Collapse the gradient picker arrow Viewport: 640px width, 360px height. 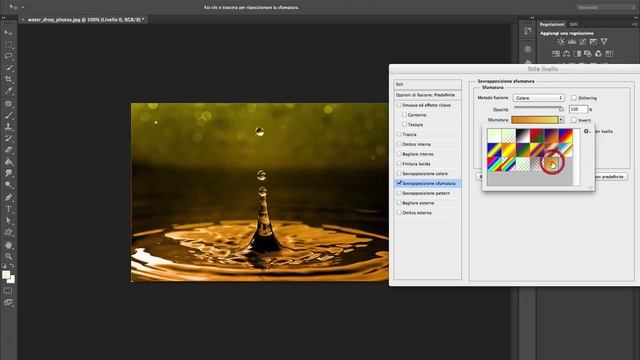[562, 120]
